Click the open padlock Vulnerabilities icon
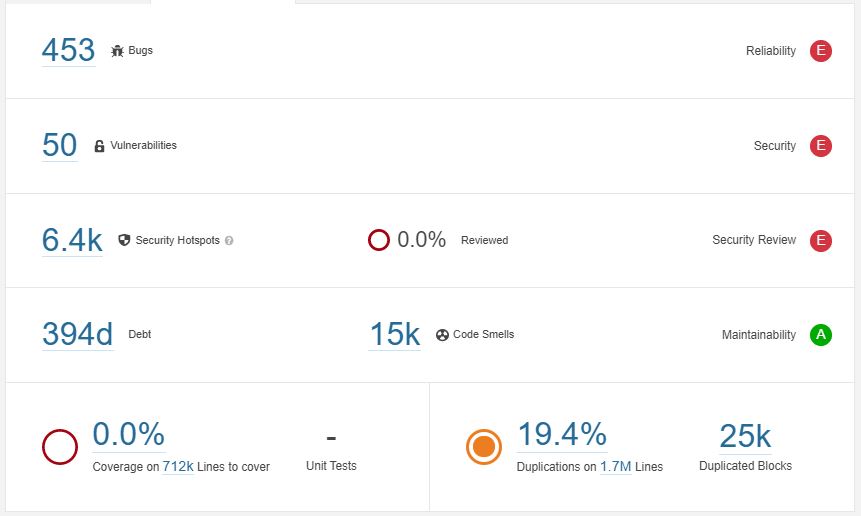 (x=99, y=146)
